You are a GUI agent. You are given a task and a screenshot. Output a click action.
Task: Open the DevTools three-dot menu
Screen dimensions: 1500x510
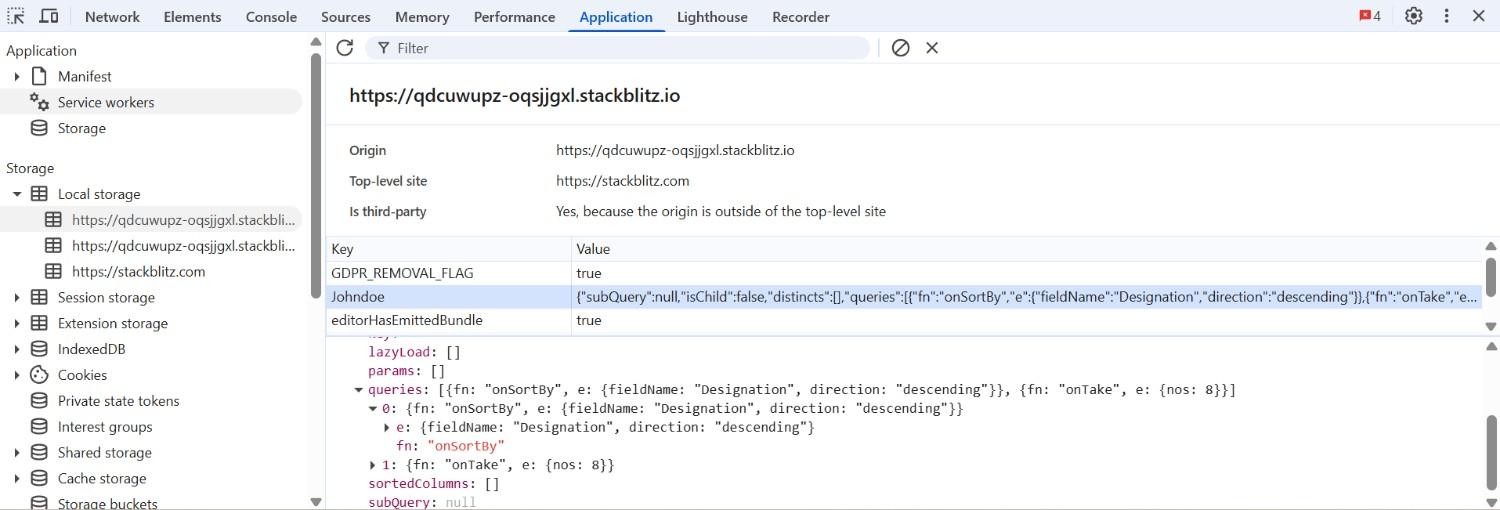pos(1446,16)
